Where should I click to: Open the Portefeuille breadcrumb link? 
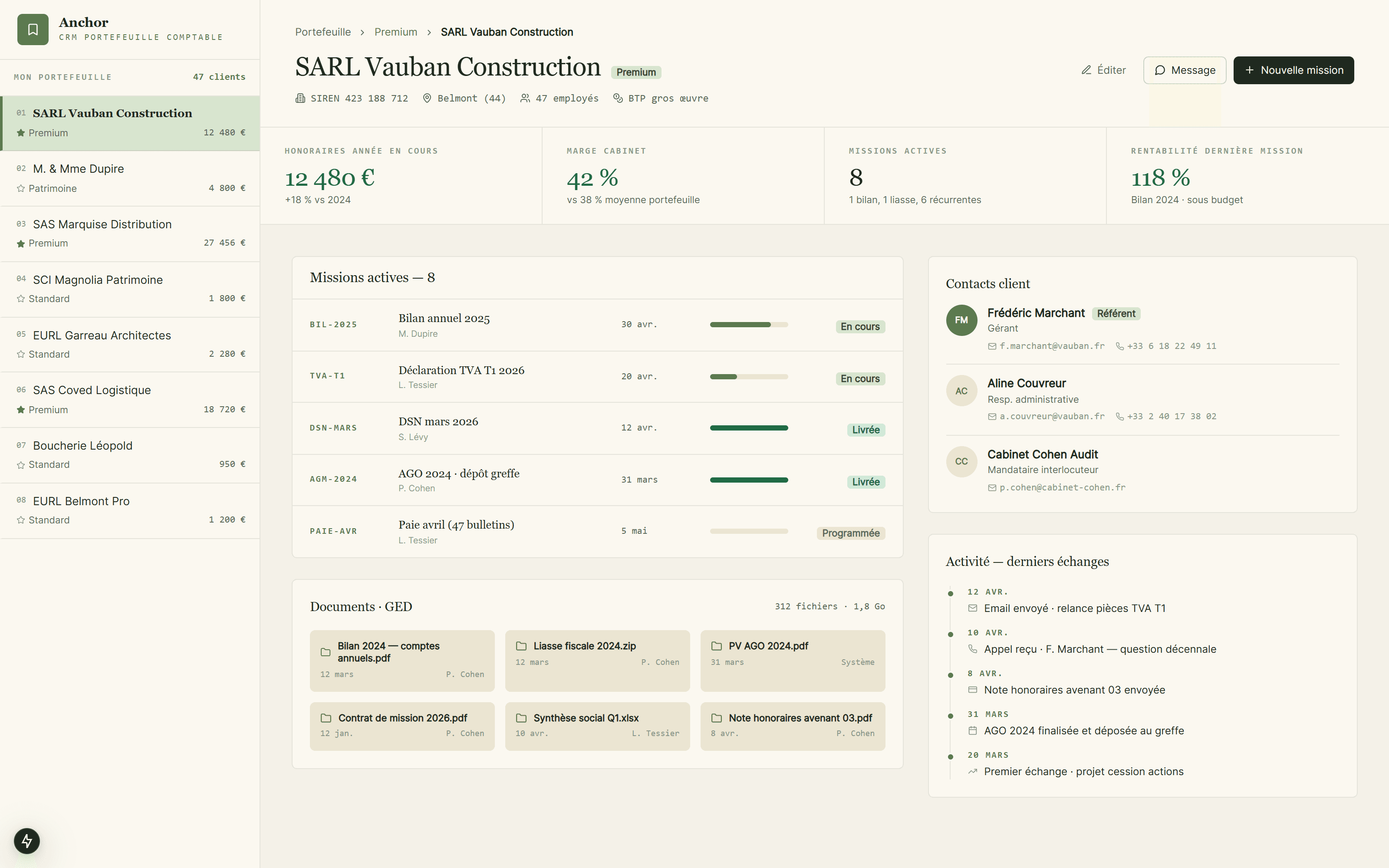(x=323, y=32)
